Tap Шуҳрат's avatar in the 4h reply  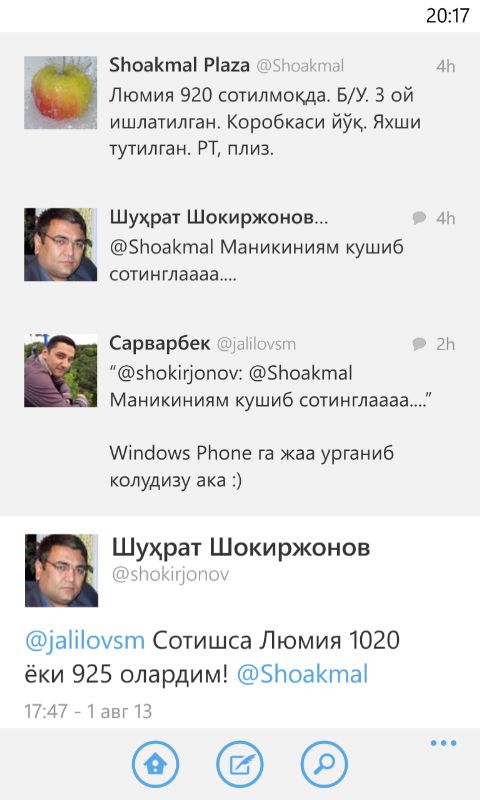[60, 244]
